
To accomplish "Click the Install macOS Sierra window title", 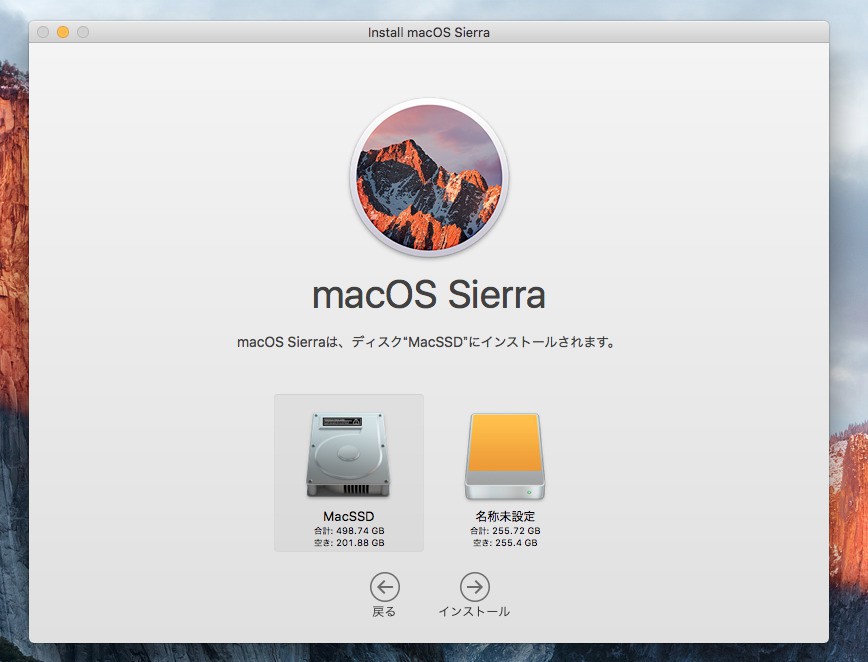I will (429, 33).
